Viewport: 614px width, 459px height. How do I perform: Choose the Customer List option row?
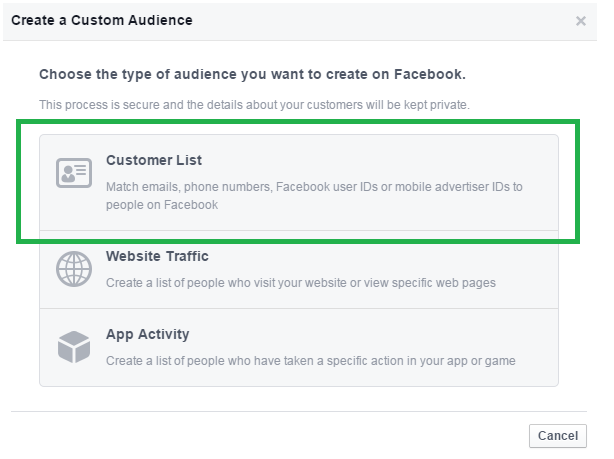tap(299, 183)
